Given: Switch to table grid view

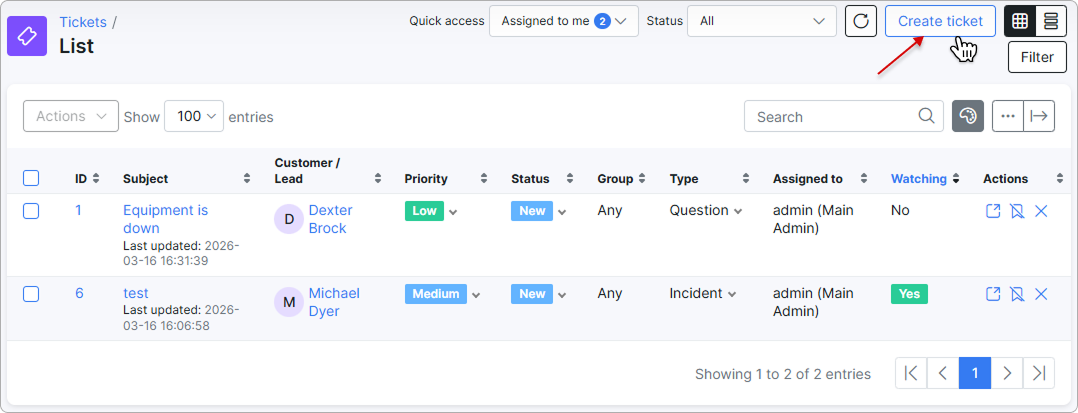Looking at the screenshot, I should (x=1020, y=21).
